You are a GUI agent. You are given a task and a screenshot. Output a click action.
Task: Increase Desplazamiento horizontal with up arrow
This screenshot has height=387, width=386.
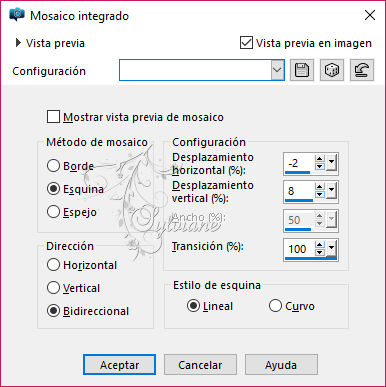pos(320,159)
